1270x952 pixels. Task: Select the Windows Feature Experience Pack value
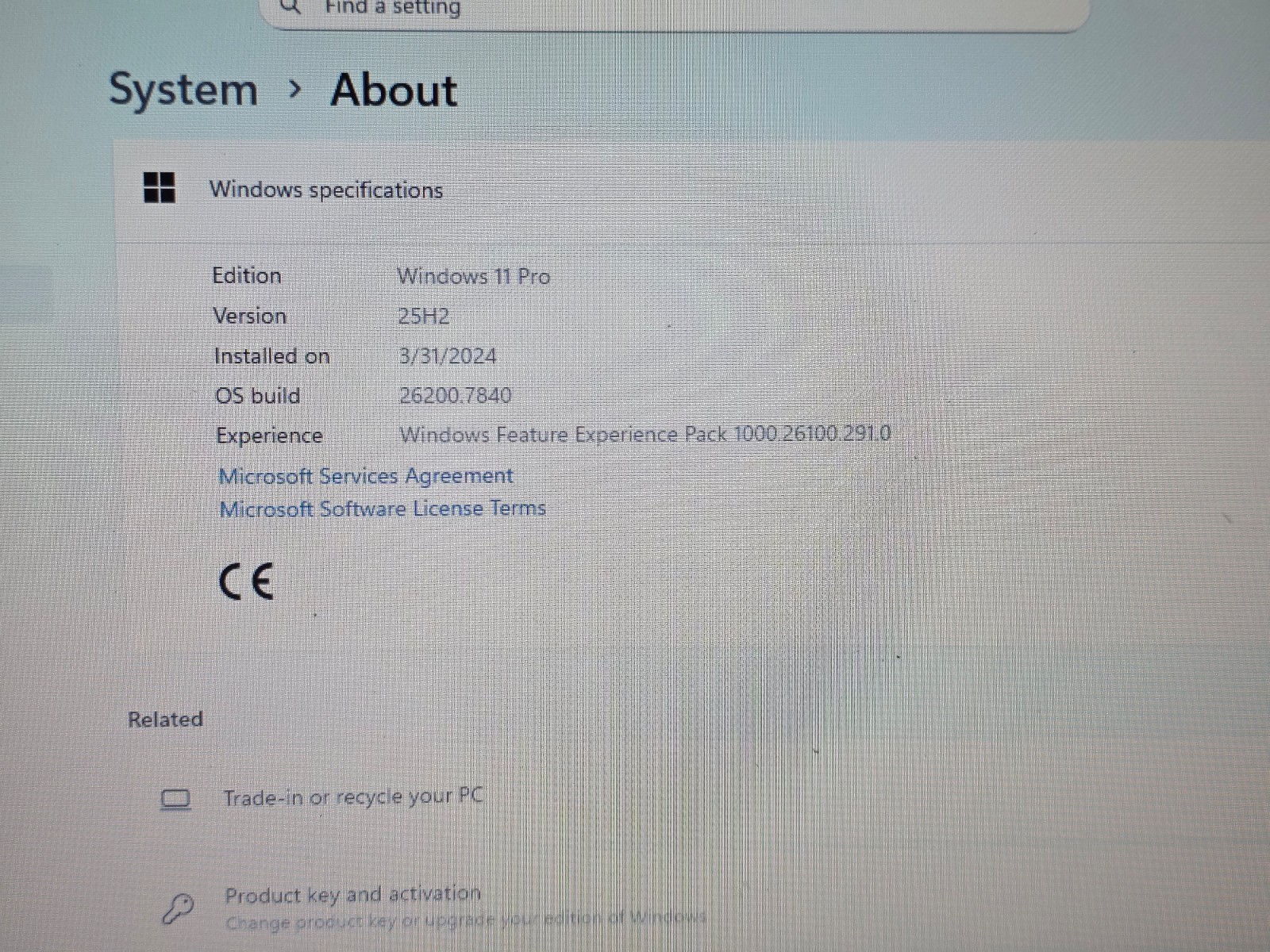click(645, 434)
